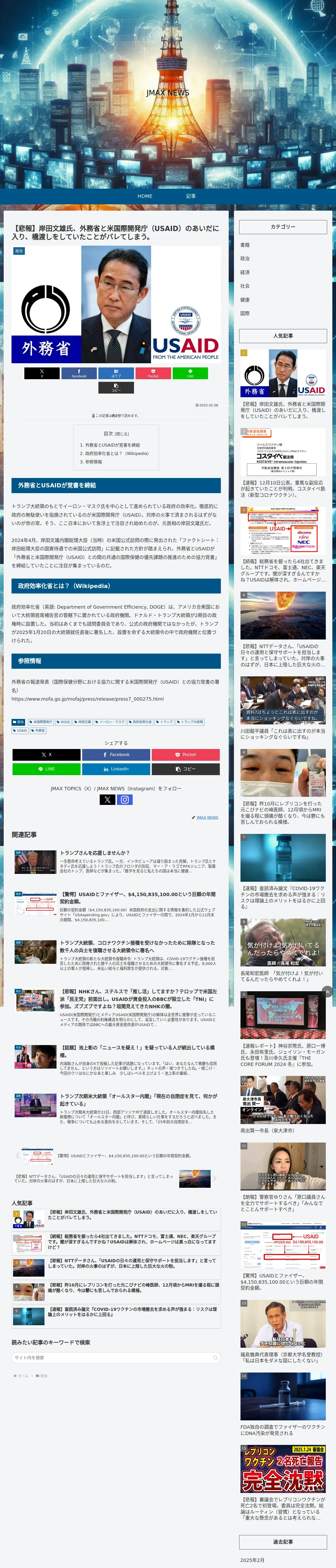Share the article on LinkedIn

coord(116,769)
